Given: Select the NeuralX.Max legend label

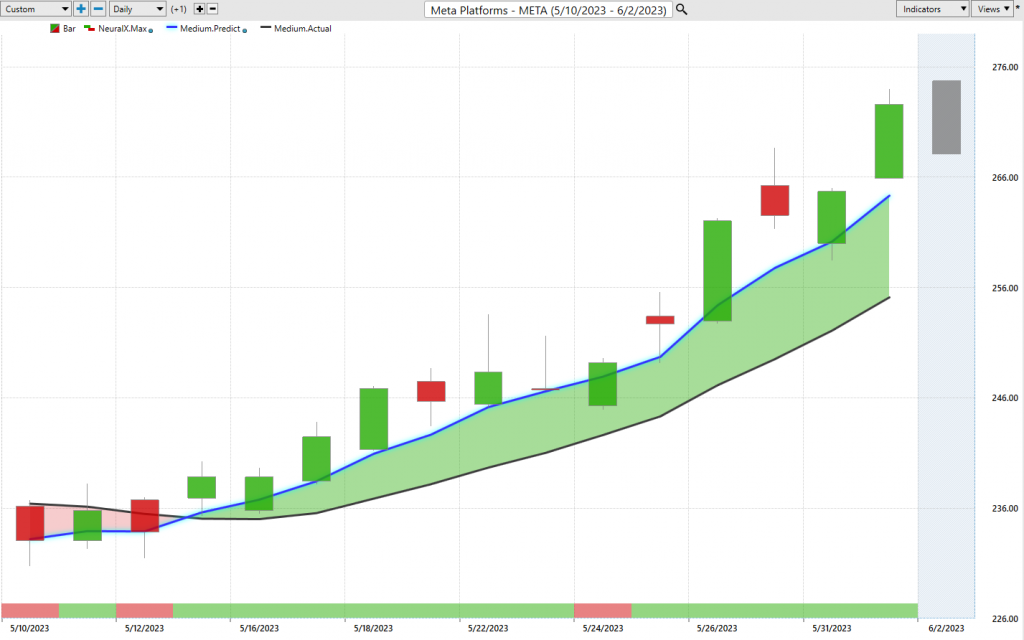Looking at the screenshot, I should pyautogui.click(x=122, y=29).
